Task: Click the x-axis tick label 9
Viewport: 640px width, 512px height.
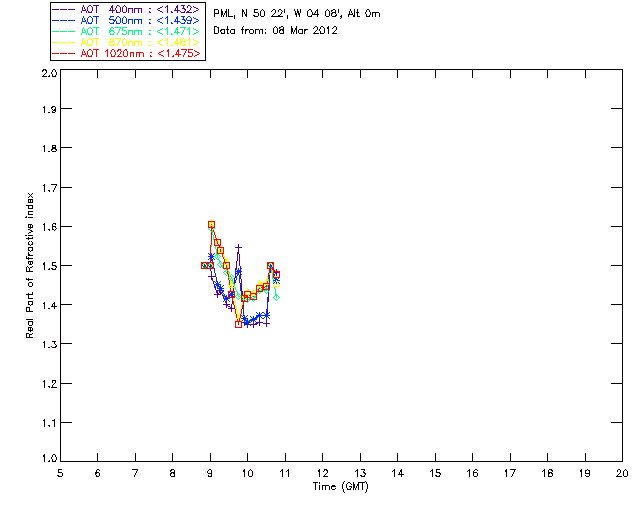Action: pyautogui.click(x=210, y=473)
